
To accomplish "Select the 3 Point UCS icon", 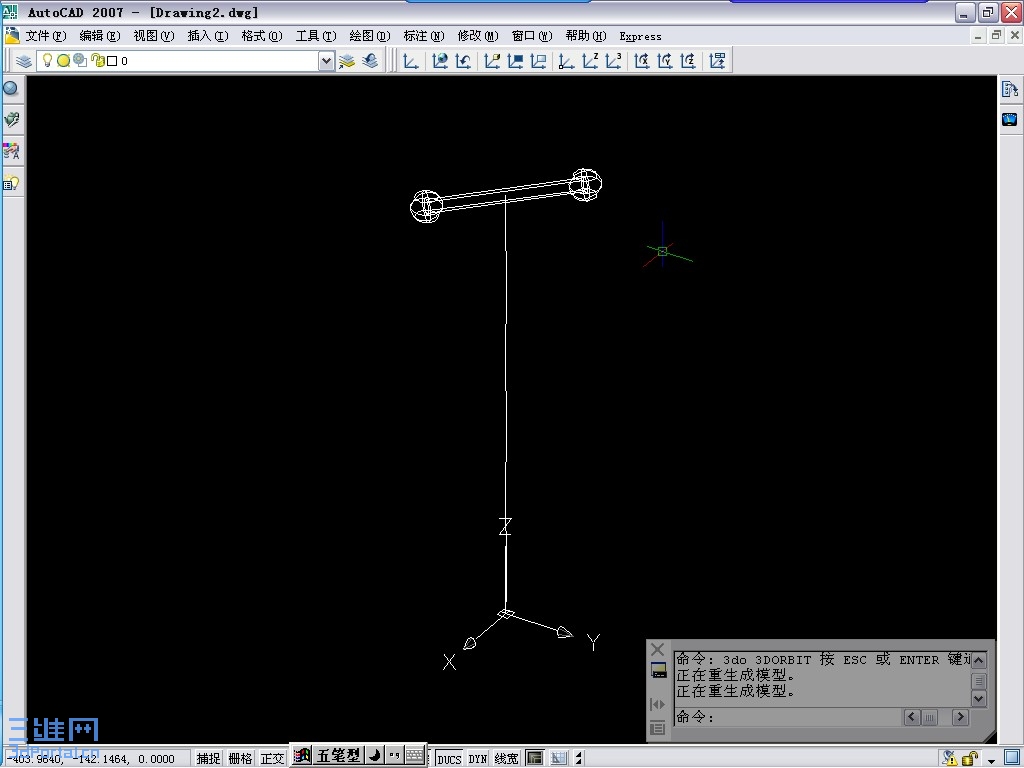I will 613,61.
